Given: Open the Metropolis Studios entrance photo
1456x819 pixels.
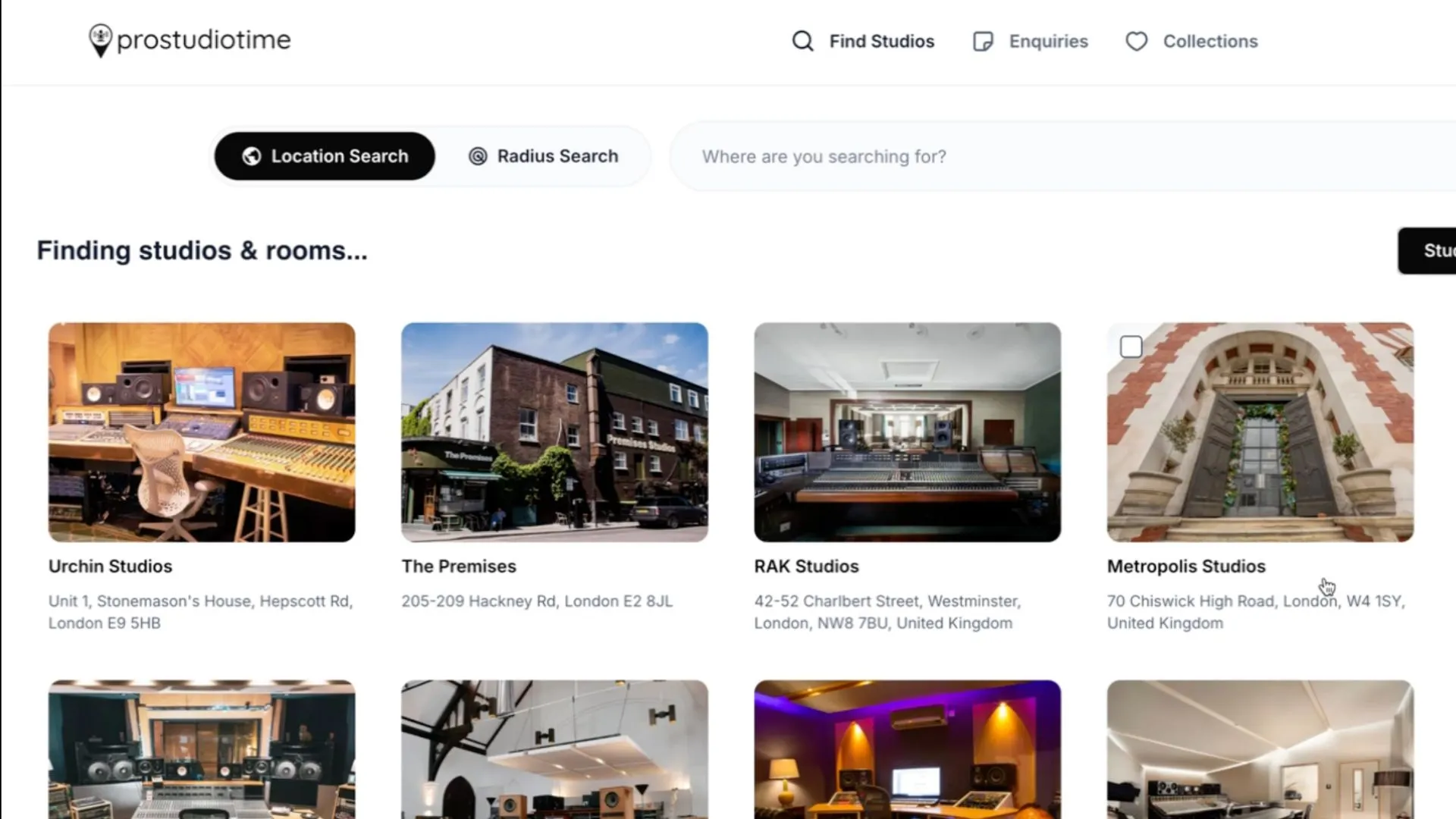Looking at the screenshot, I should coord(1260,432).
